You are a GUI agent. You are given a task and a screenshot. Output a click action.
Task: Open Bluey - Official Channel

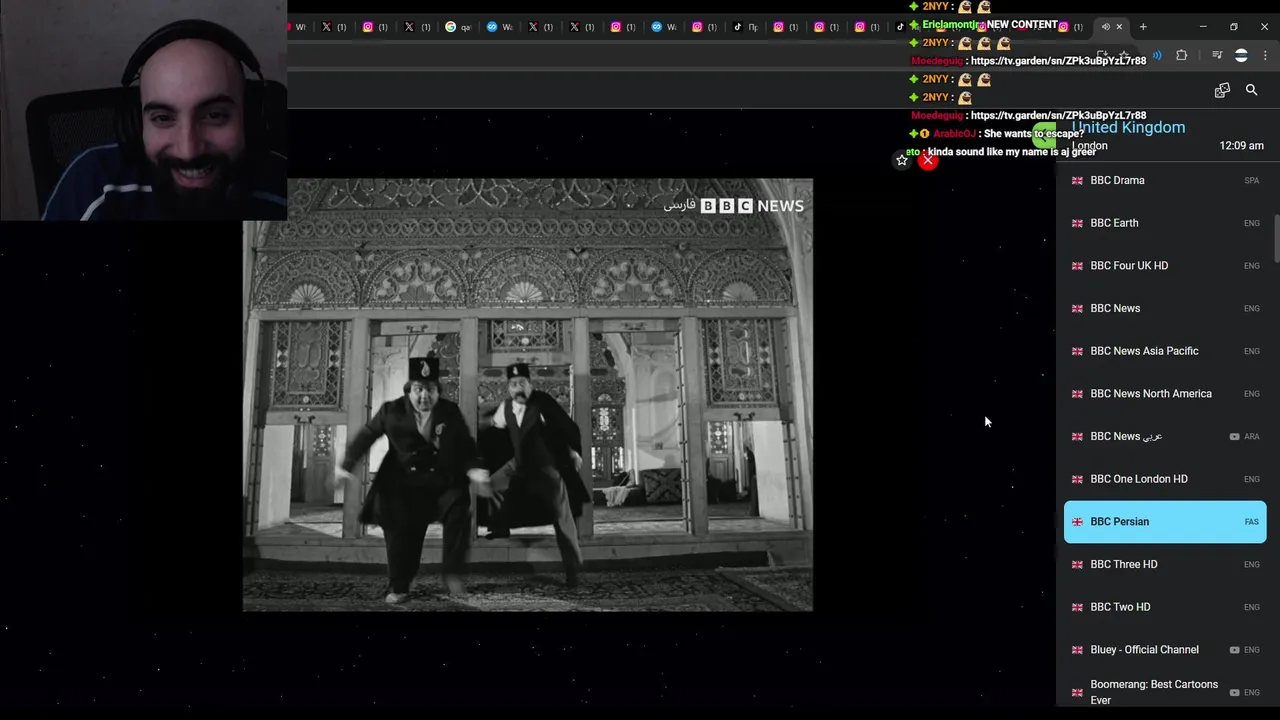click(x=1165, y=650)
